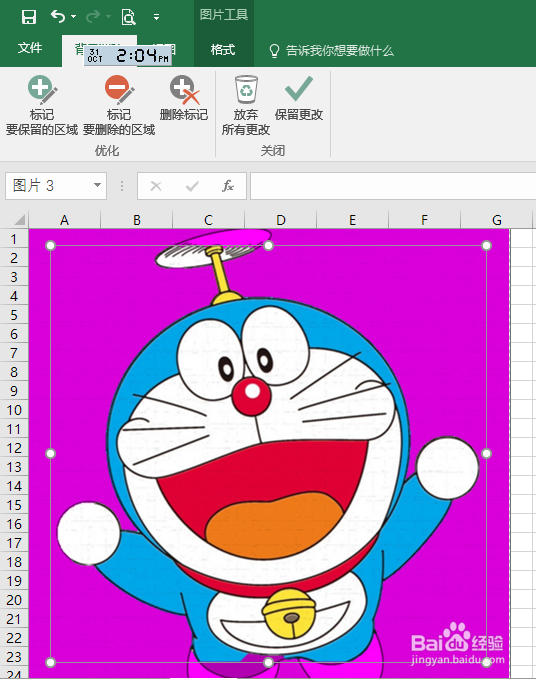Click the lightbulb Tell Me icon
Image resolution: width=536 pixels, height=679 pixels.
coord(274,51)
